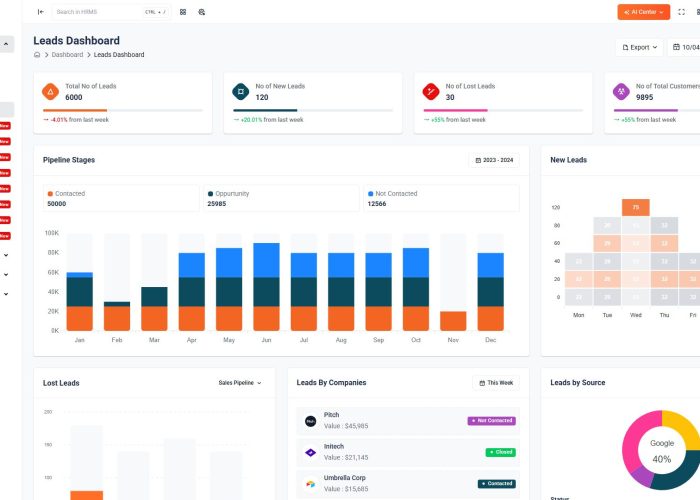Click the 6000 total leads value
The width and height of the screenshot is (700, 500).
coord(74,97)
